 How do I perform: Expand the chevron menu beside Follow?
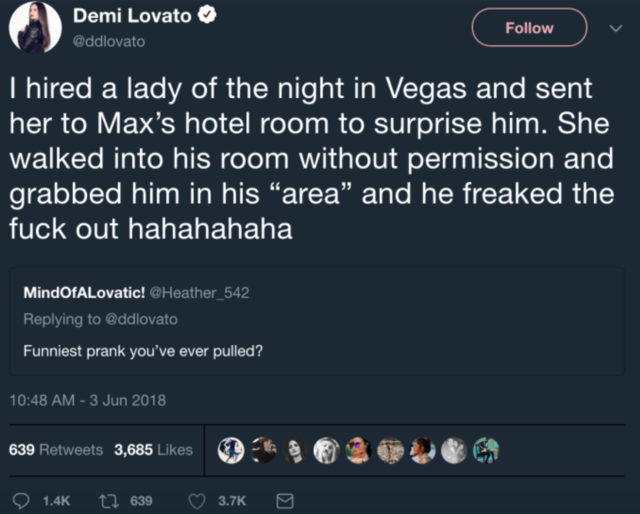(x=613, y=27)
